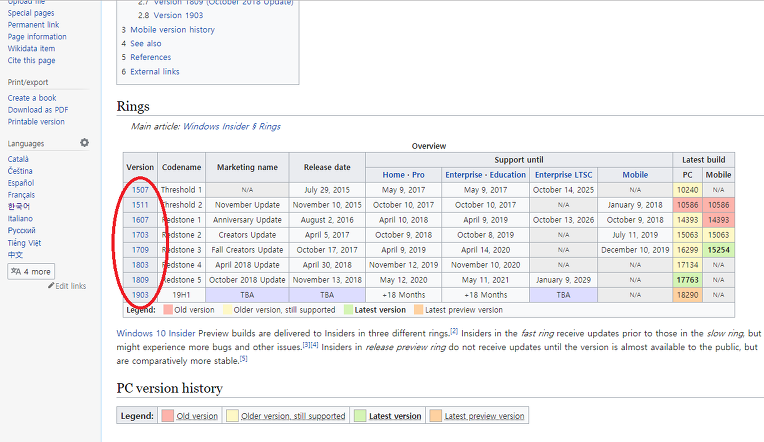Open version 1507 link
Screen dimensions: 764x442
(x=140, y=190)
